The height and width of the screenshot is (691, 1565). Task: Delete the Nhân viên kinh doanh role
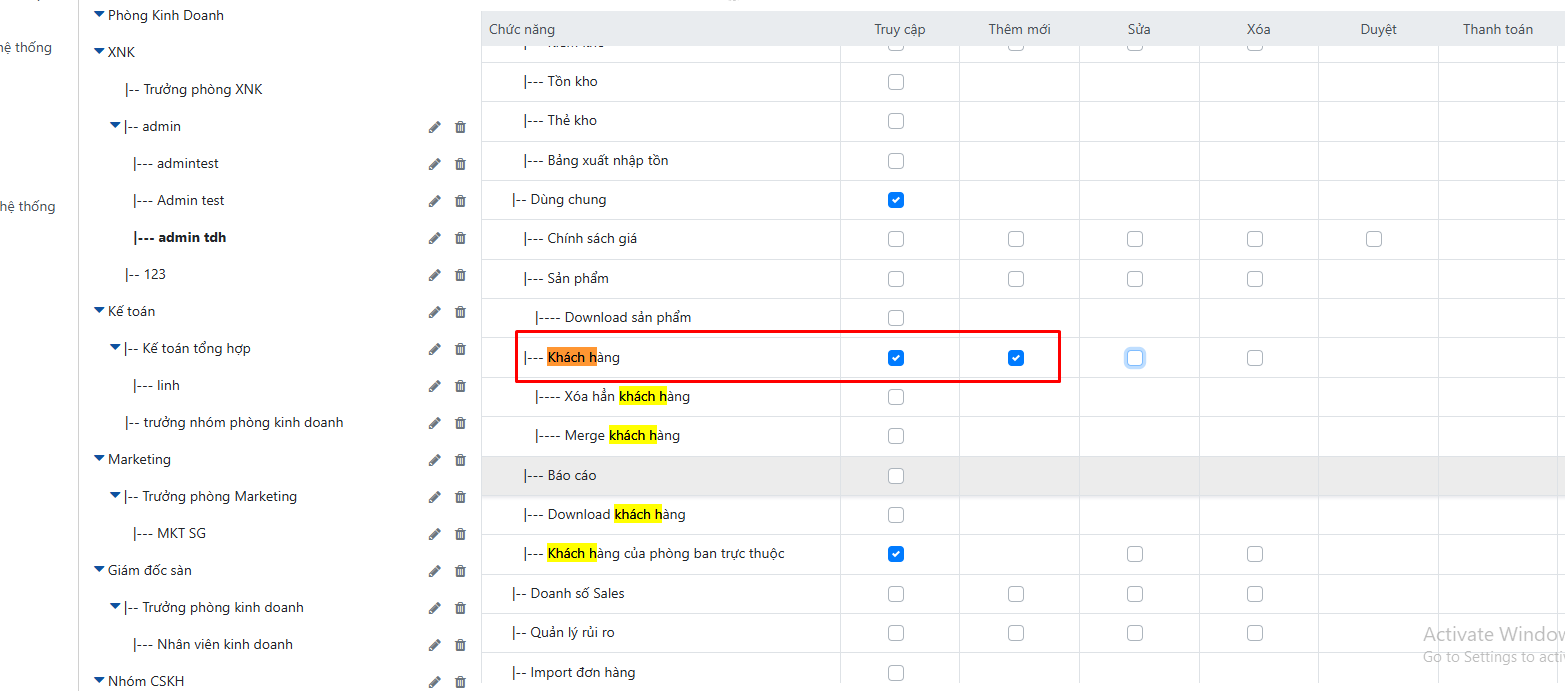460,645
